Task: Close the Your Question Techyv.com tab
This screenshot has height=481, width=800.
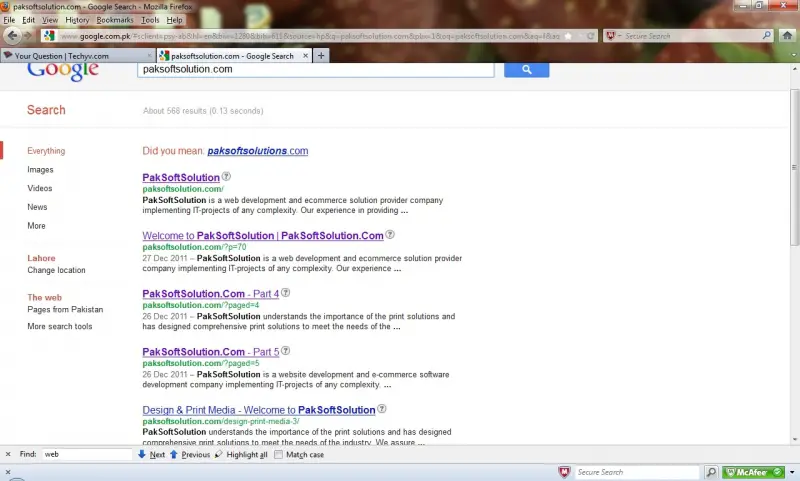Action: coord(149,56)
